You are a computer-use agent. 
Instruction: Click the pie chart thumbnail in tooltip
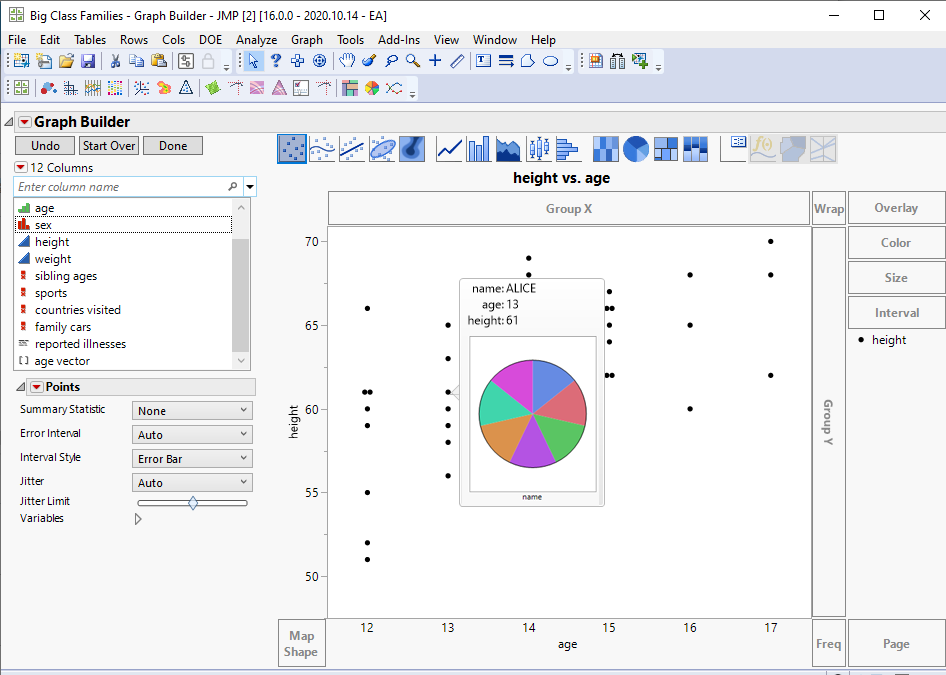533,414
